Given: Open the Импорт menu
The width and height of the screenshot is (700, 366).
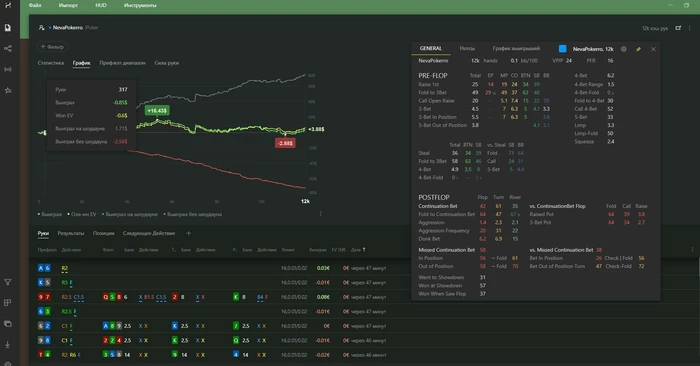Looking at the screenshot, I should pos(68,5).
